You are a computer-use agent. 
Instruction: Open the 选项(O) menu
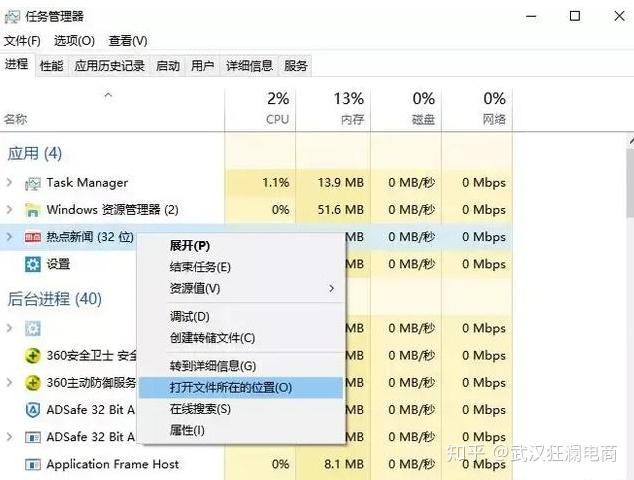74,41
